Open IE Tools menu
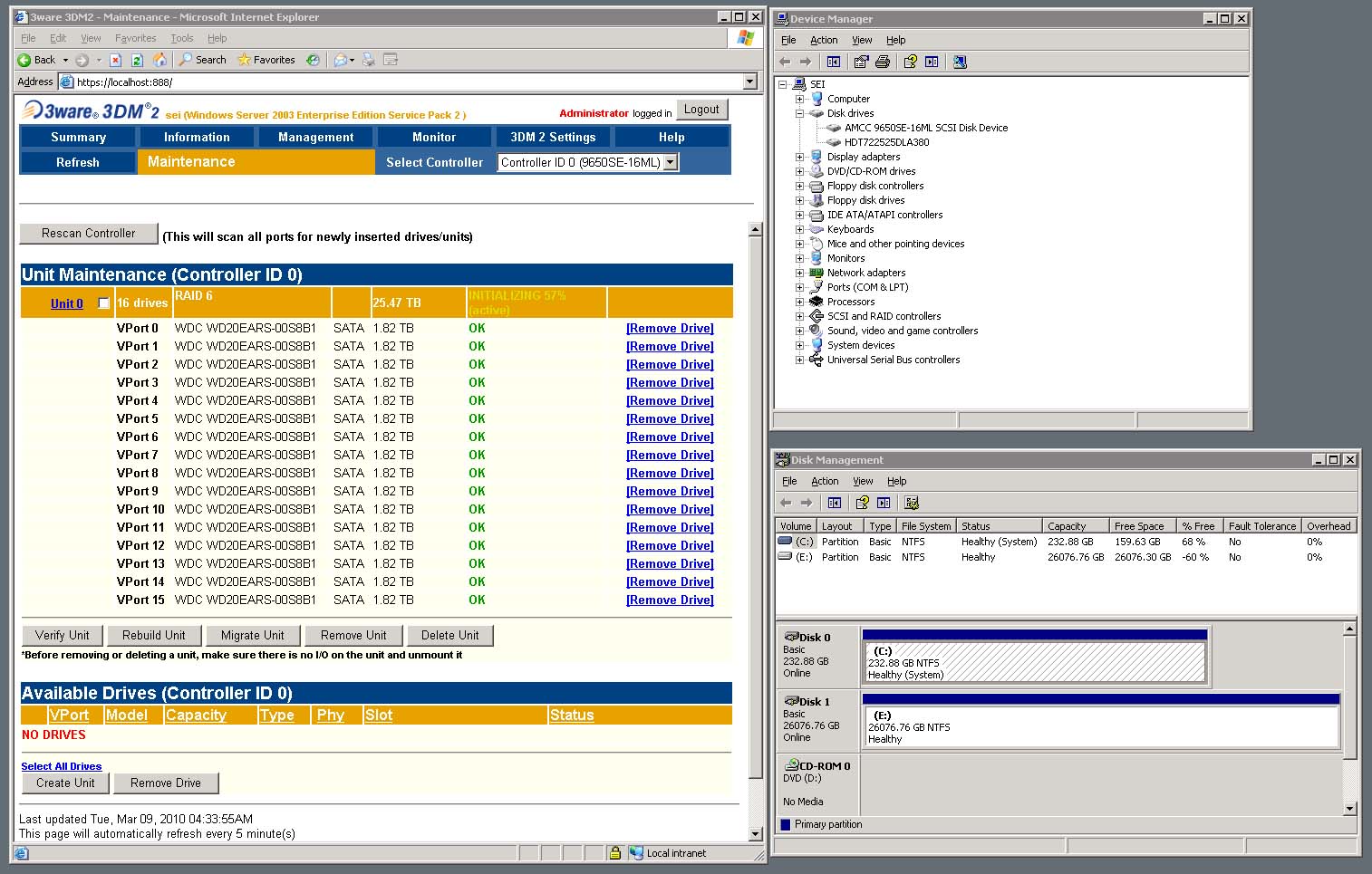Screen dimensions: 1372x874 coord(182,38)
